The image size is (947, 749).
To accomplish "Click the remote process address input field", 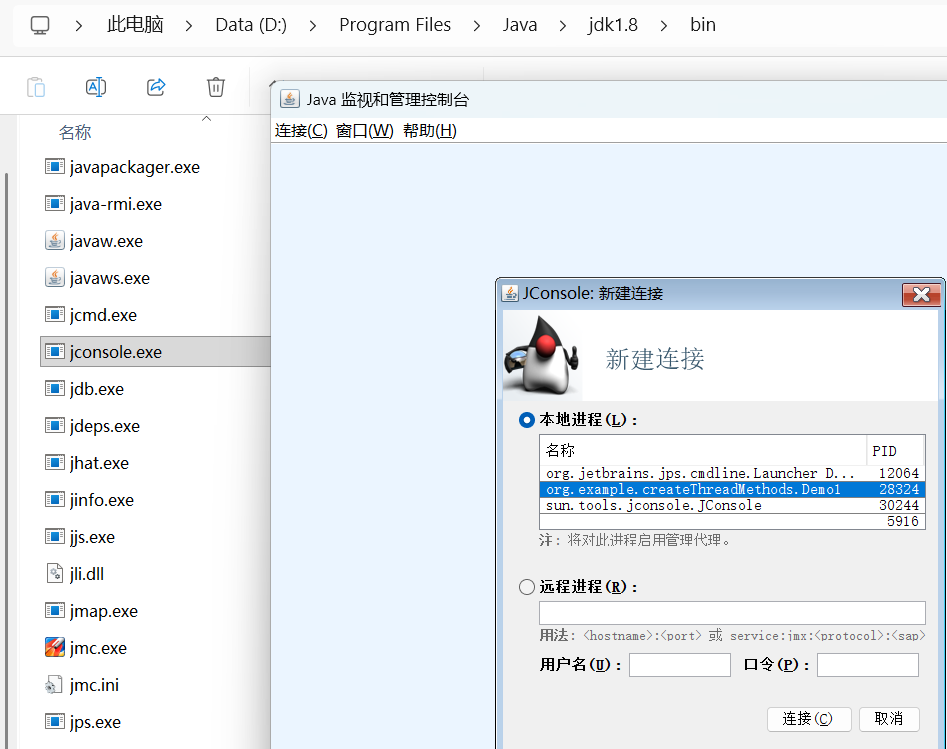I will [732, 612].
